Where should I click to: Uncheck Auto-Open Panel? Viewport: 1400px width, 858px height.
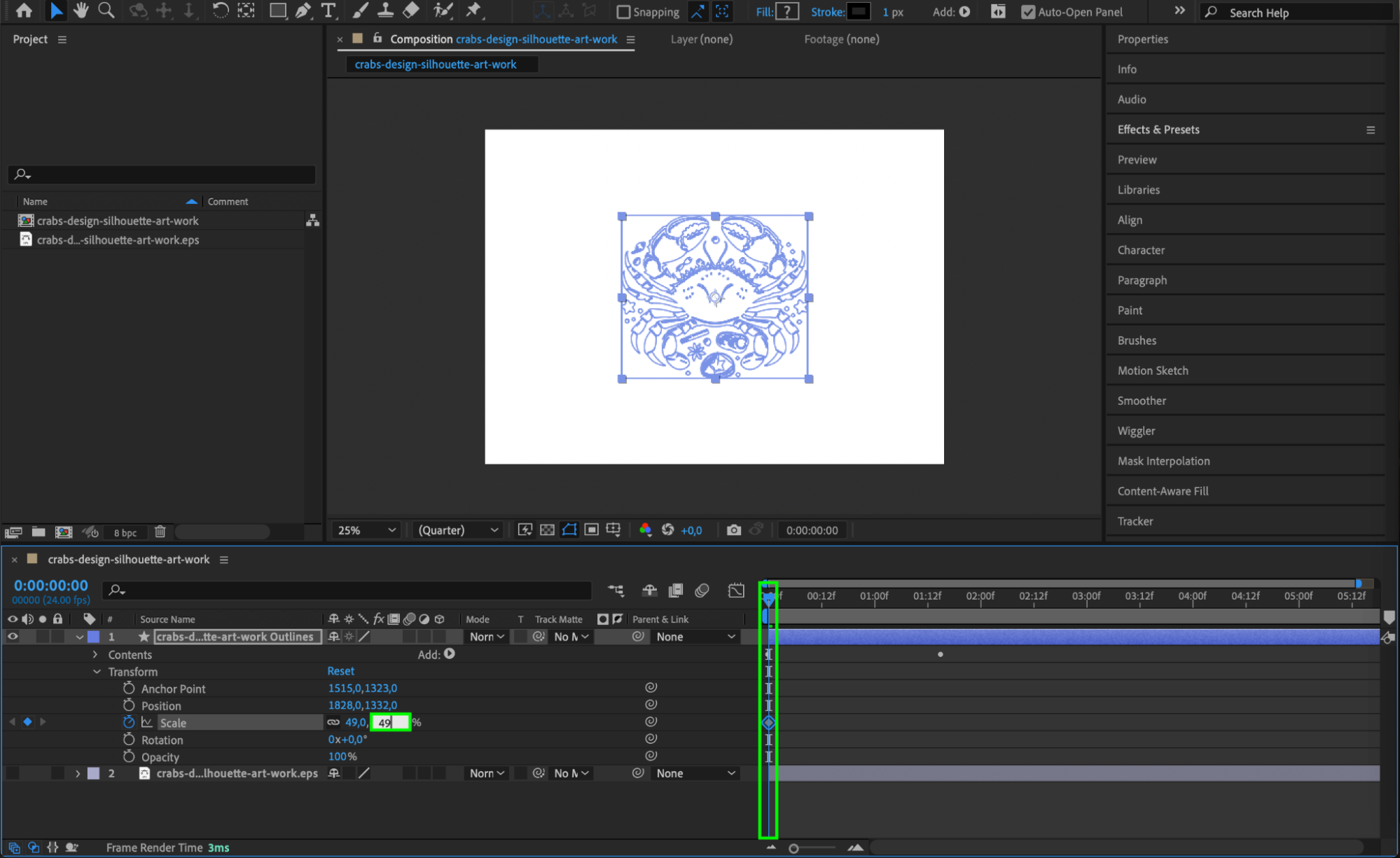coord(1028,12)
